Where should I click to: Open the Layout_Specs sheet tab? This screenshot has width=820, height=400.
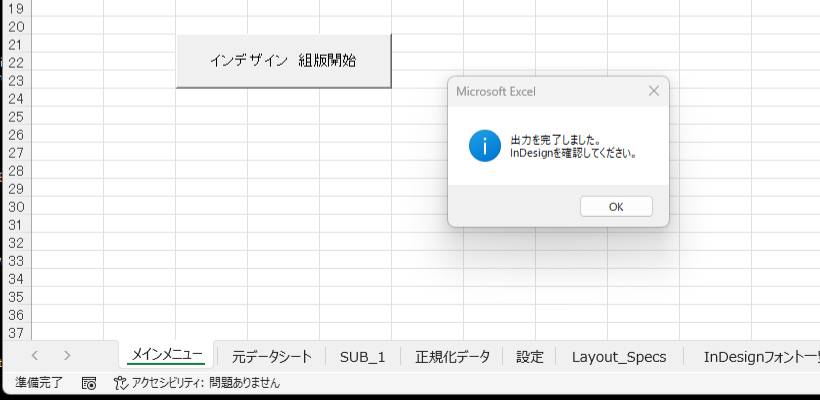click(x=619, y=356)
